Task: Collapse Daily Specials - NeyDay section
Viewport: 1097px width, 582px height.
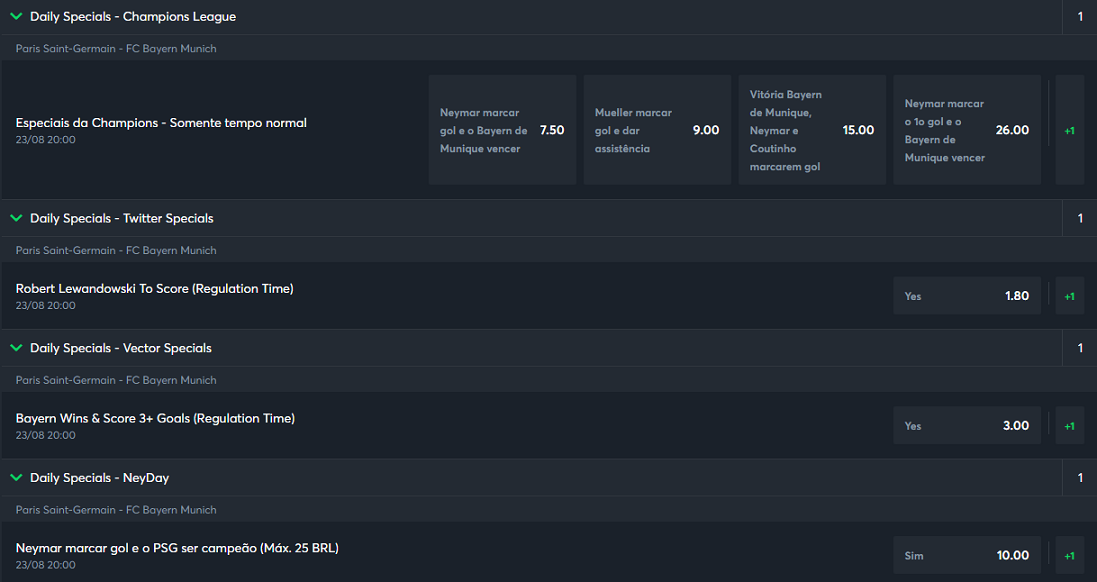Action: click(x=16, y=478)
